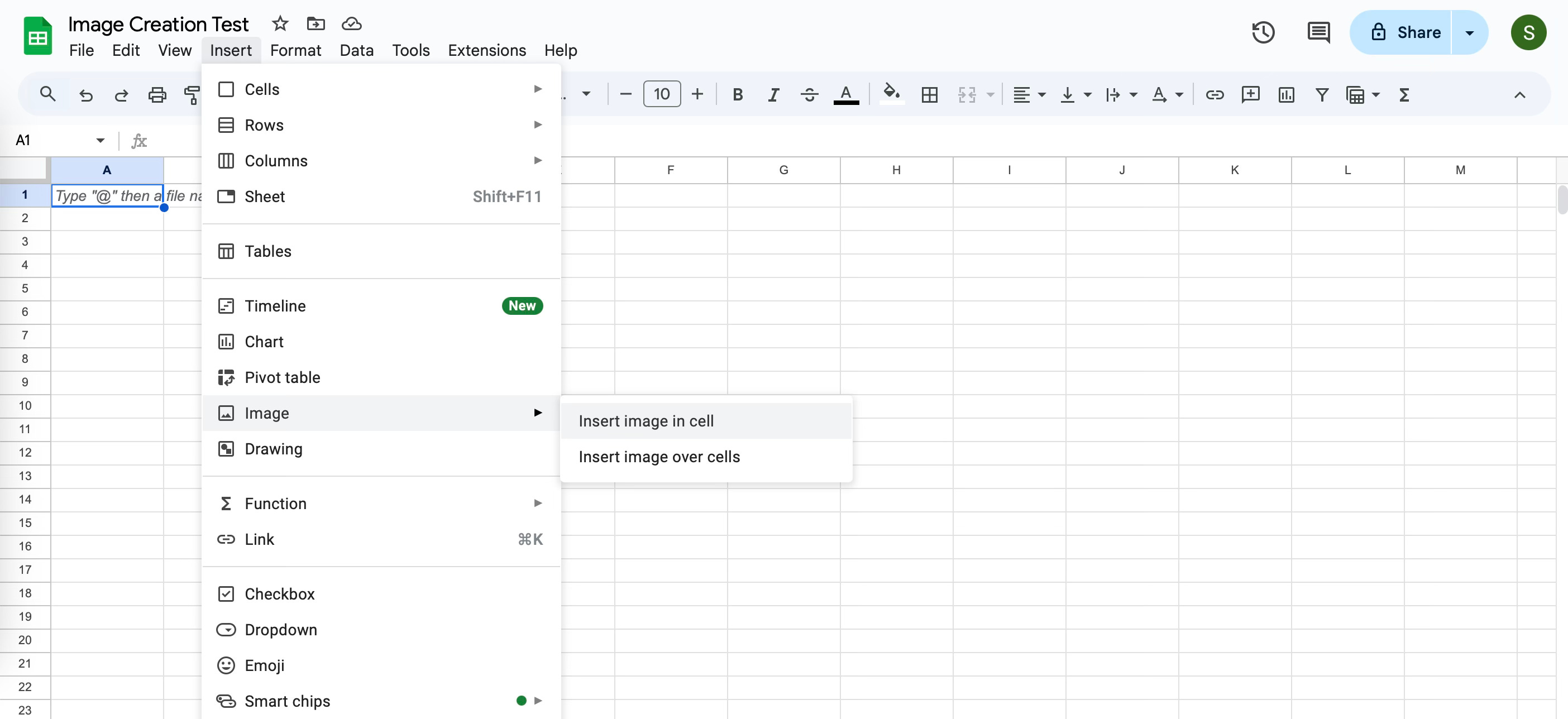
Task: Click the borders icon
Action: tap(929, 95)
